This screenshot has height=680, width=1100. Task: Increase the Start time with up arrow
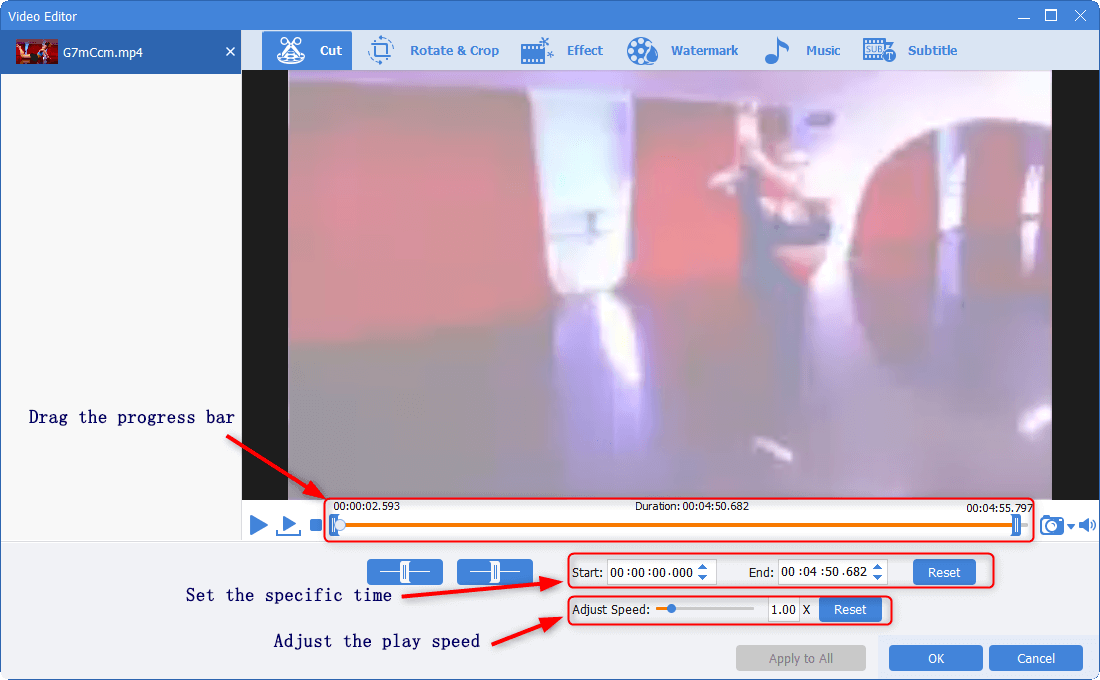click(x=703, y=567)
